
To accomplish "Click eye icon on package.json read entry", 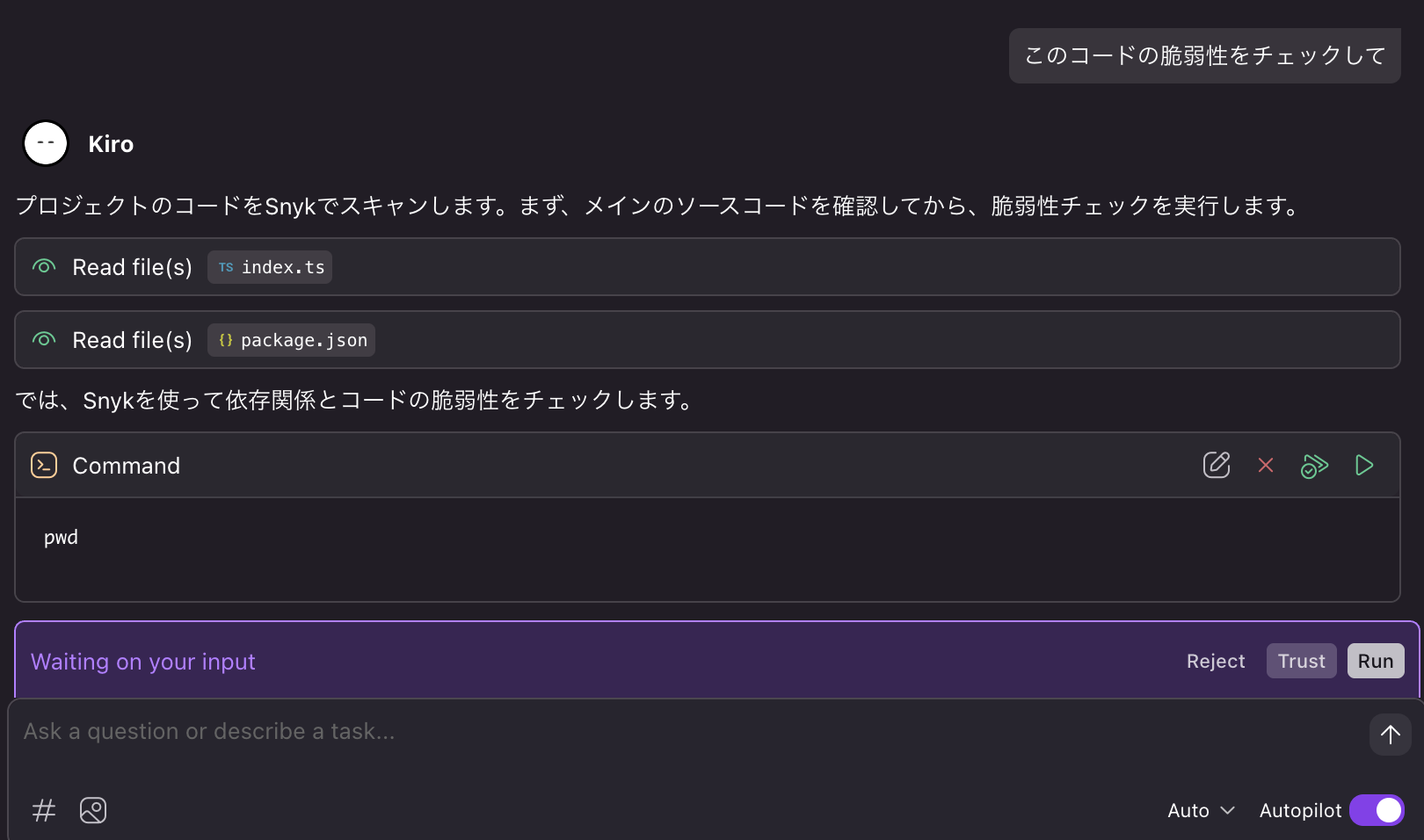I will (43, 339).
